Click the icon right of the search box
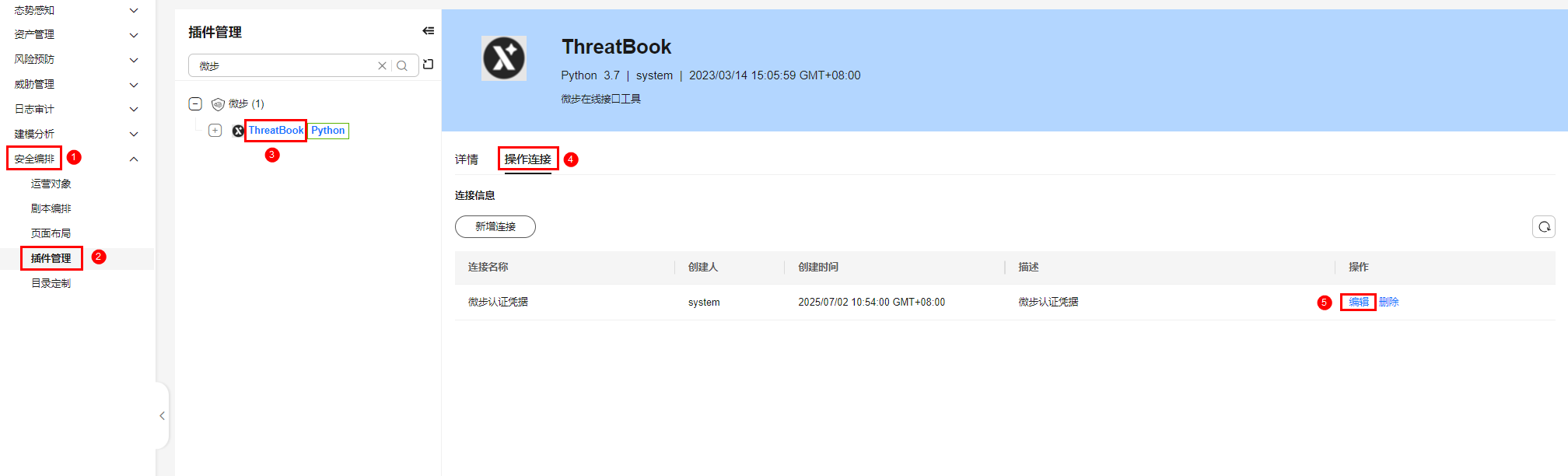Image resolution: width=1568 pixels, height=476 pixels. (x=428, y=65)
